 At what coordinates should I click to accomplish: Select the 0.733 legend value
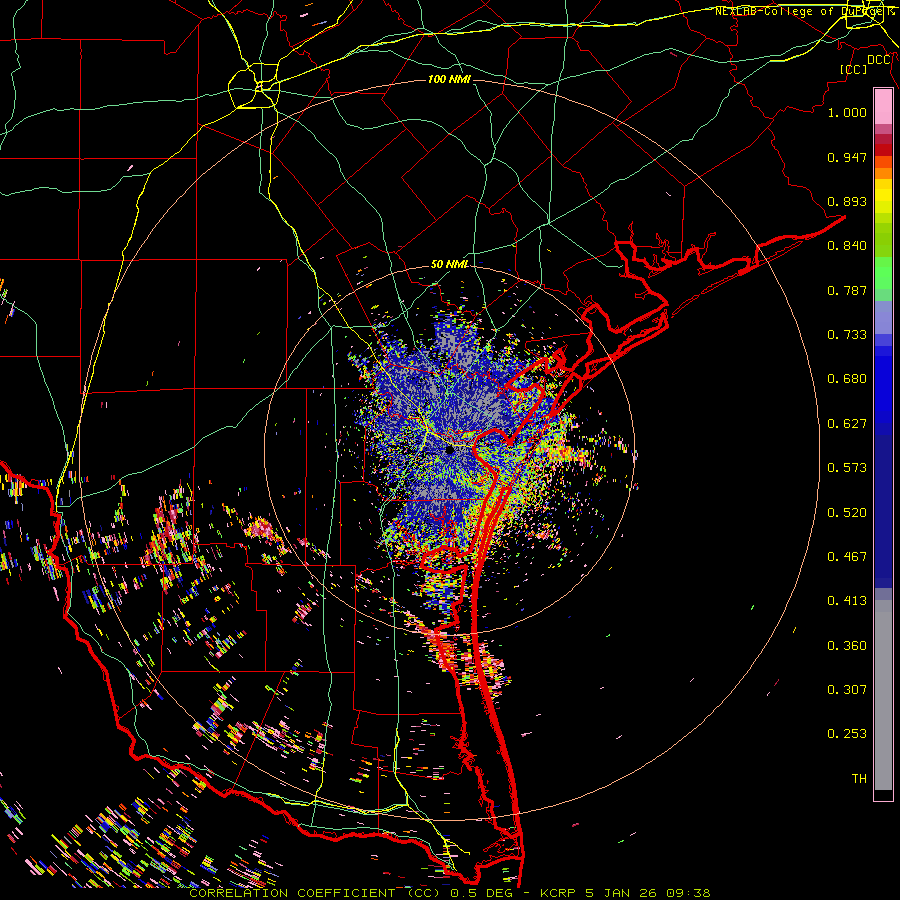(x=847, y=335)
